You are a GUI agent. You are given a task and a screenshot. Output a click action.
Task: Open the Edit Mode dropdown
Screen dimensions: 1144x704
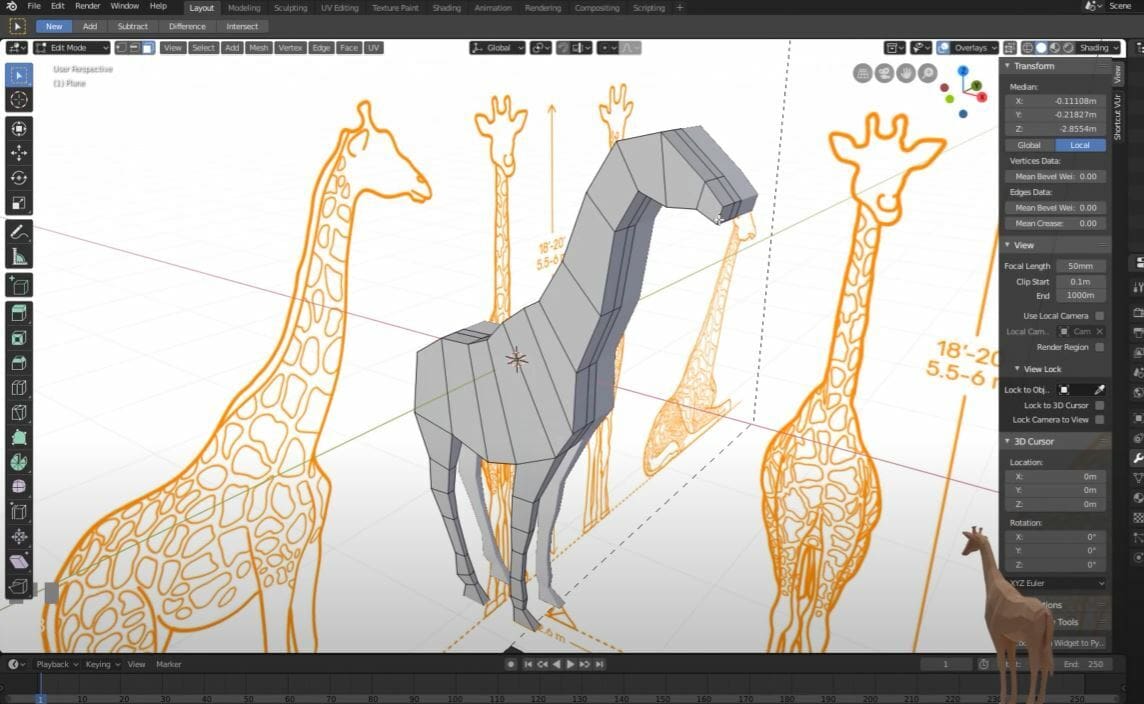click(x=72, y=47)
